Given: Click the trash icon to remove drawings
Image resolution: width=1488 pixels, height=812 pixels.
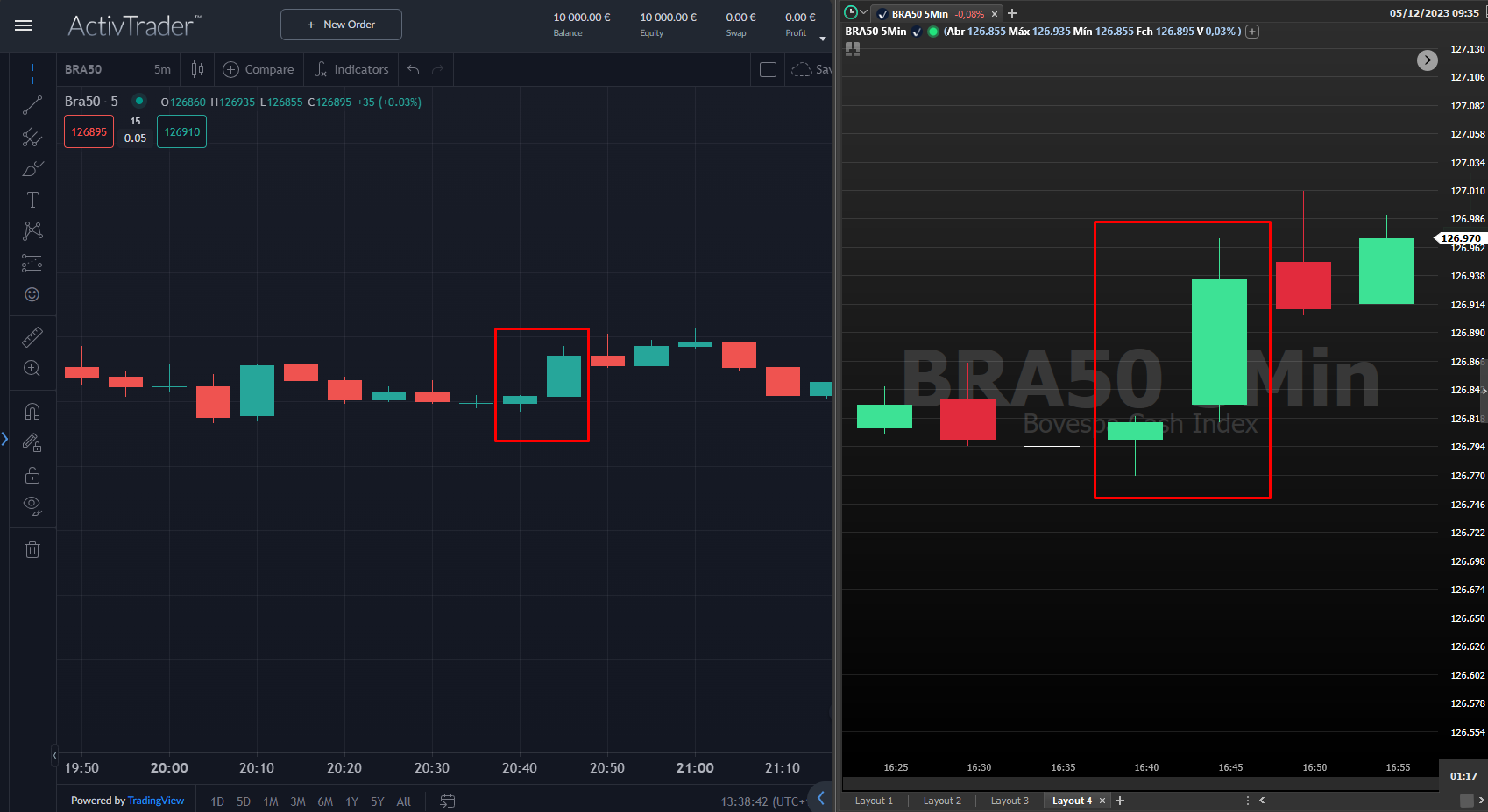Looking at the screenshot, I should tap(32, 549).
